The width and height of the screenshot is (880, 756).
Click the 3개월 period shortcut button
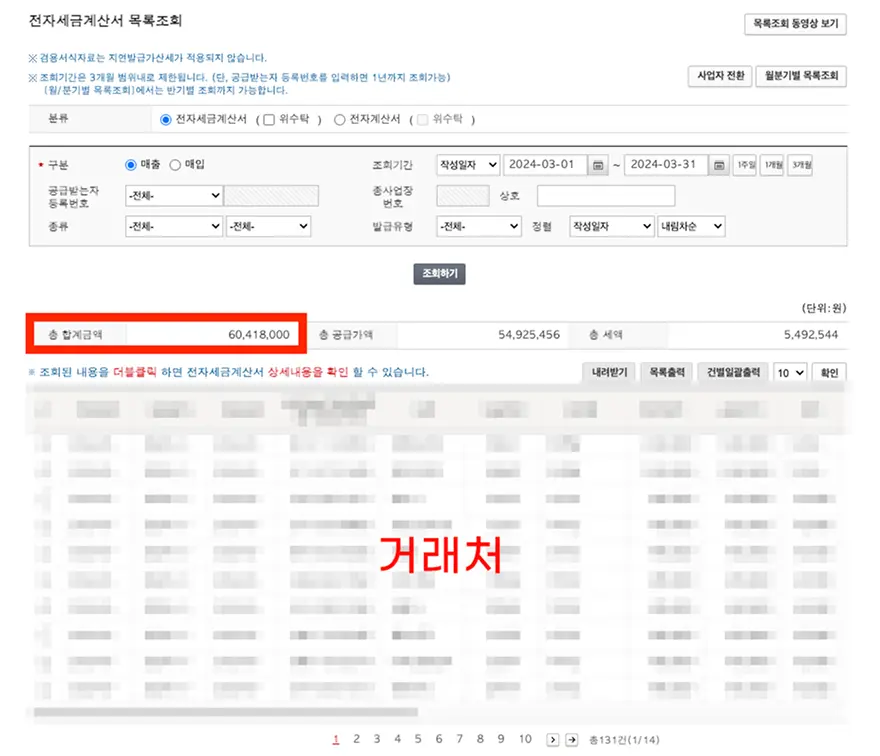[799, 165]
